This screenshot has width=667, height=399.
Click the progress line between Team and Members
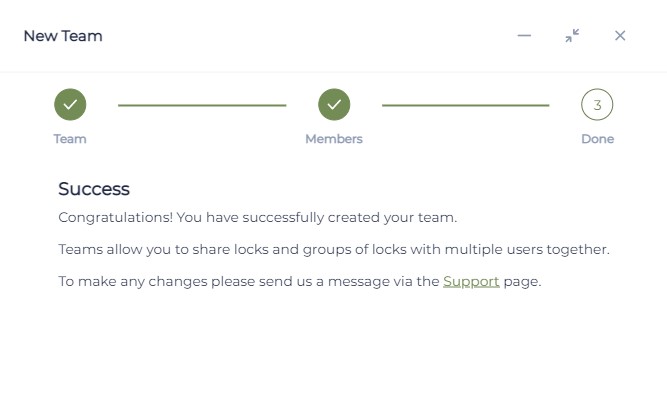click(202, 105)
